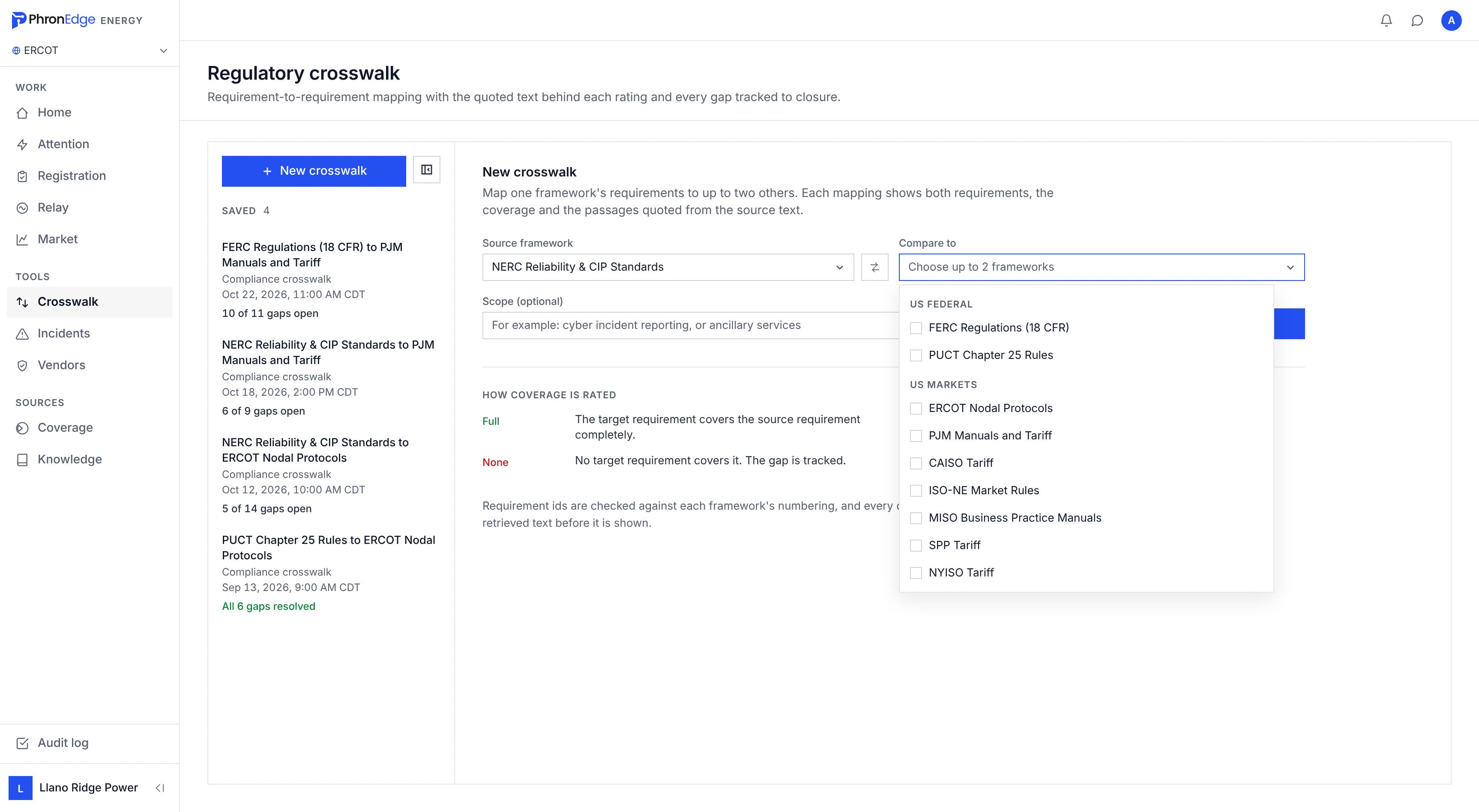Click the Market chart icon

tap(22, 239)
